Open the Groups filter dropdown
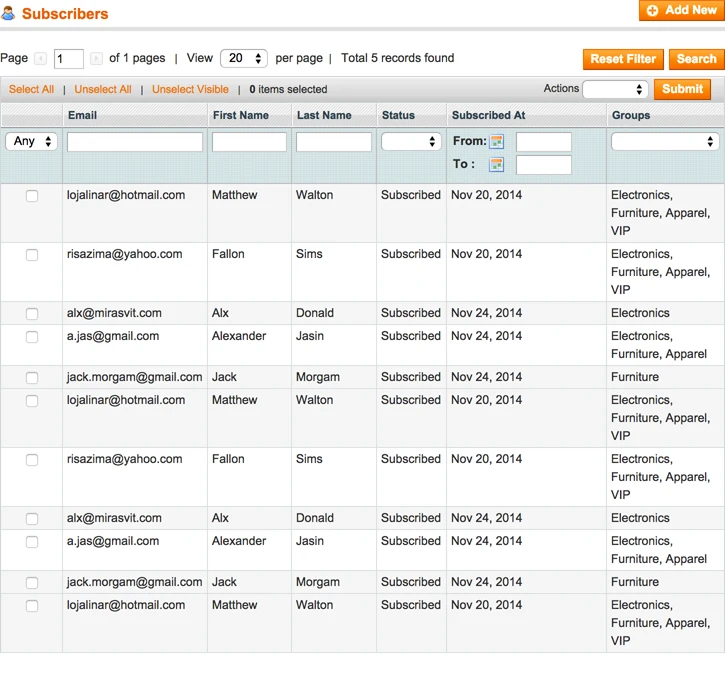This screenshot has width=725, height=680. 664,142
